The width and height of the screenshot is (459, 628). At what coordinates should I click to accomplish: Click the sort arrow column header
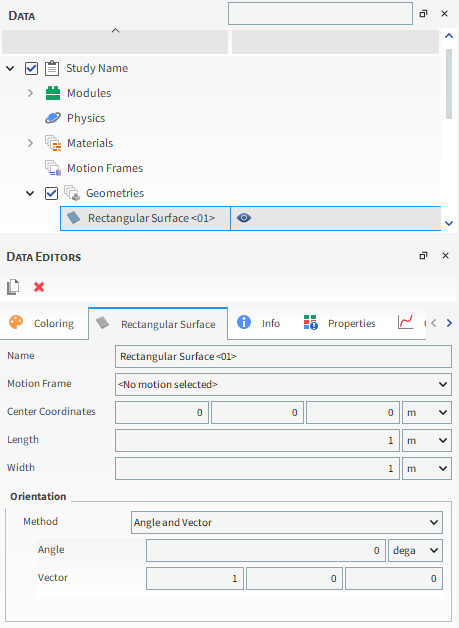point(115,42)
